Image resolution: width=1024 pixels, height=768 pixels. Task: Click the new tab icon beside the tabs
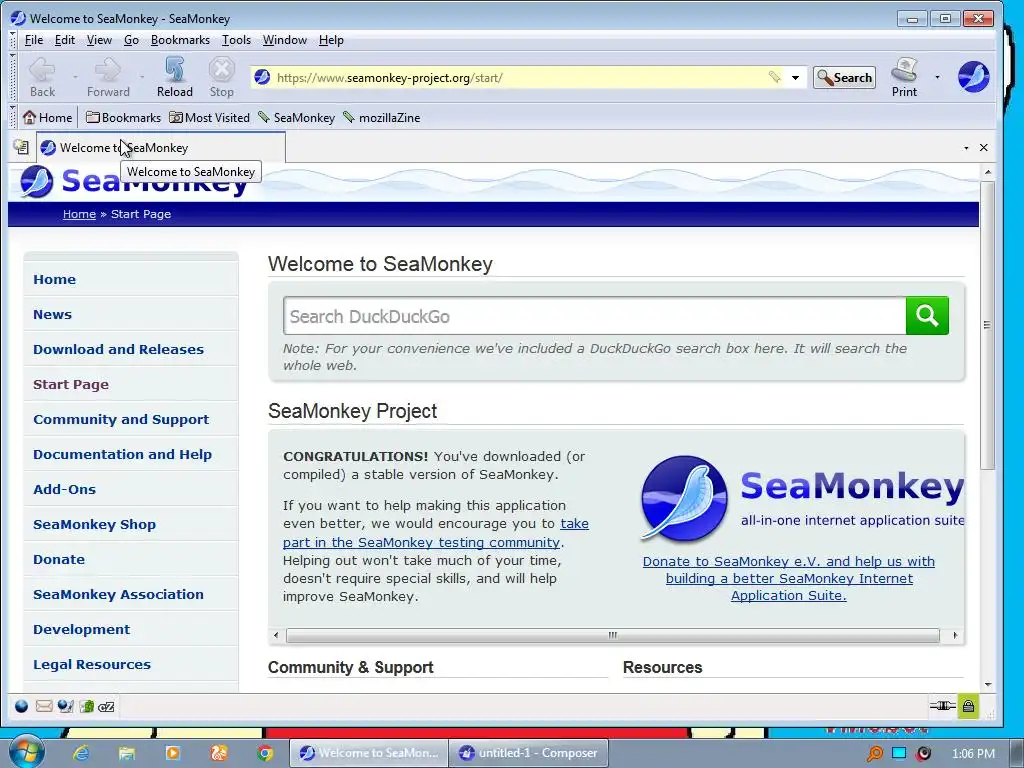click(x=21, y=147)
